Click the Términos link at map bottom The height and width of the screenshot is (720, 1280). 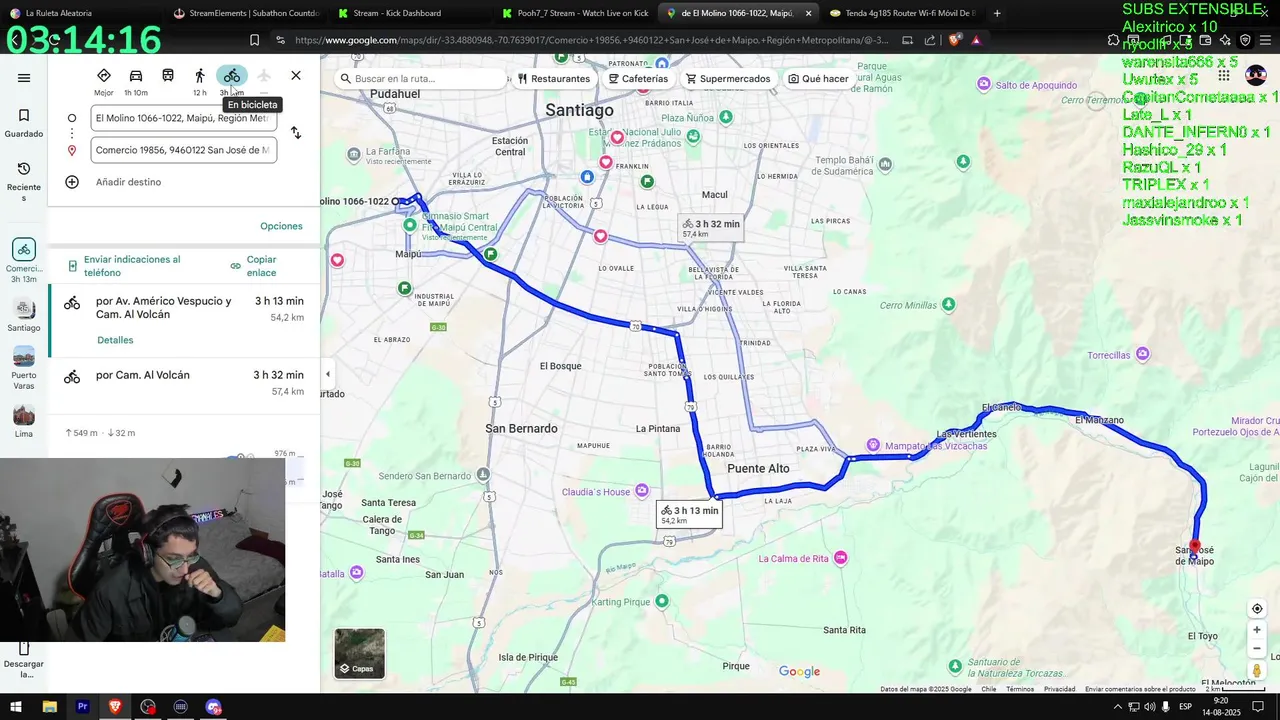pyautogui.click(x=1020, y=689)
